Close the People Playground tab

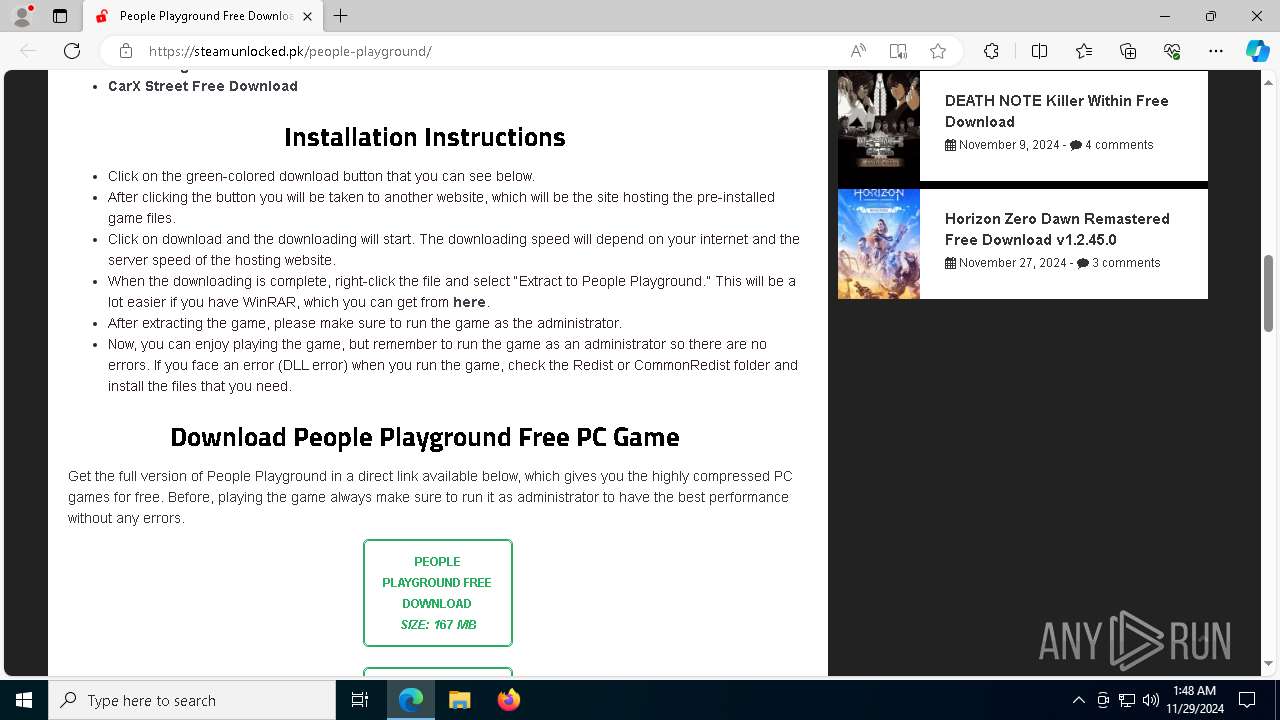[x=307, y=16]
